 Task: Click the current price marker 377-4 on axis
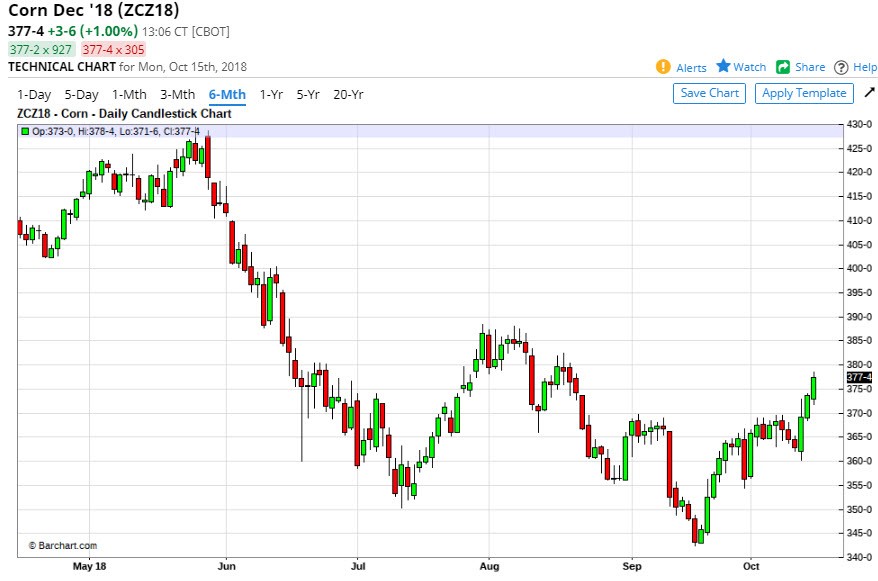click(x=860, y=377)
